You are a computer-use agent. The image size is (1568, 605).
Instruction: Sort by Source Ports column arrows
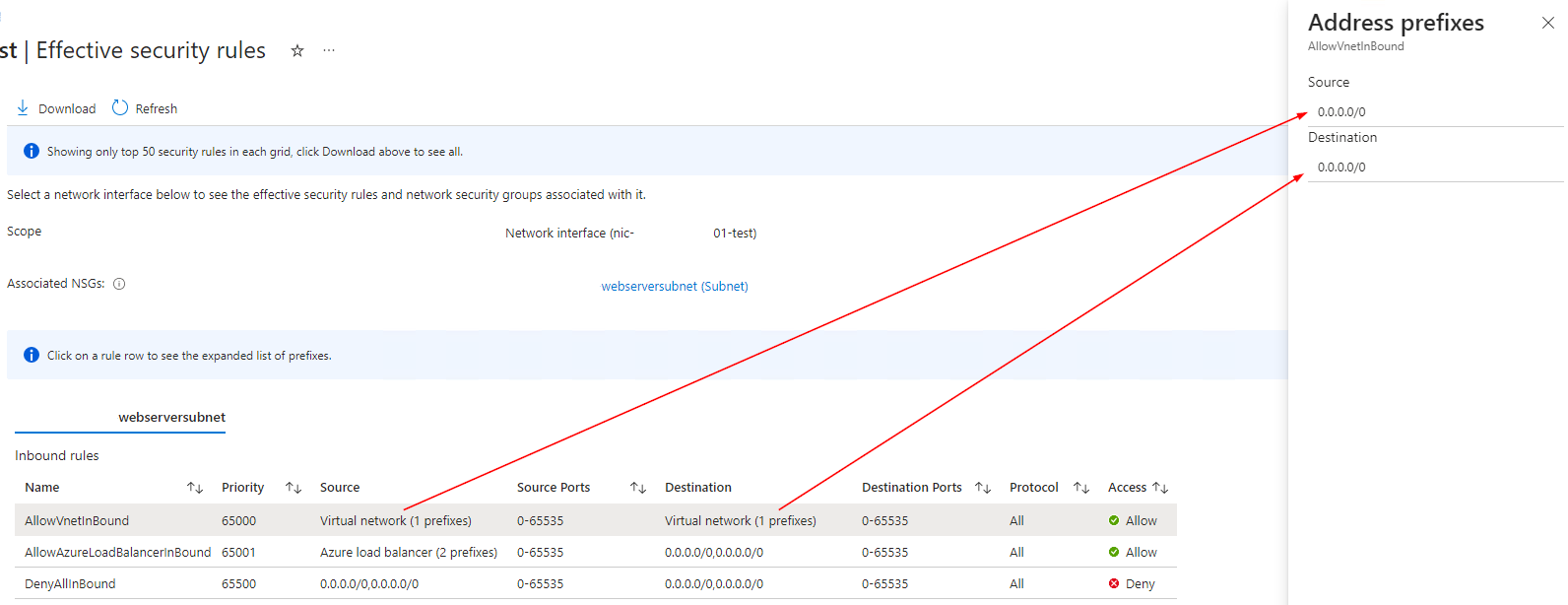pos(638,488)
